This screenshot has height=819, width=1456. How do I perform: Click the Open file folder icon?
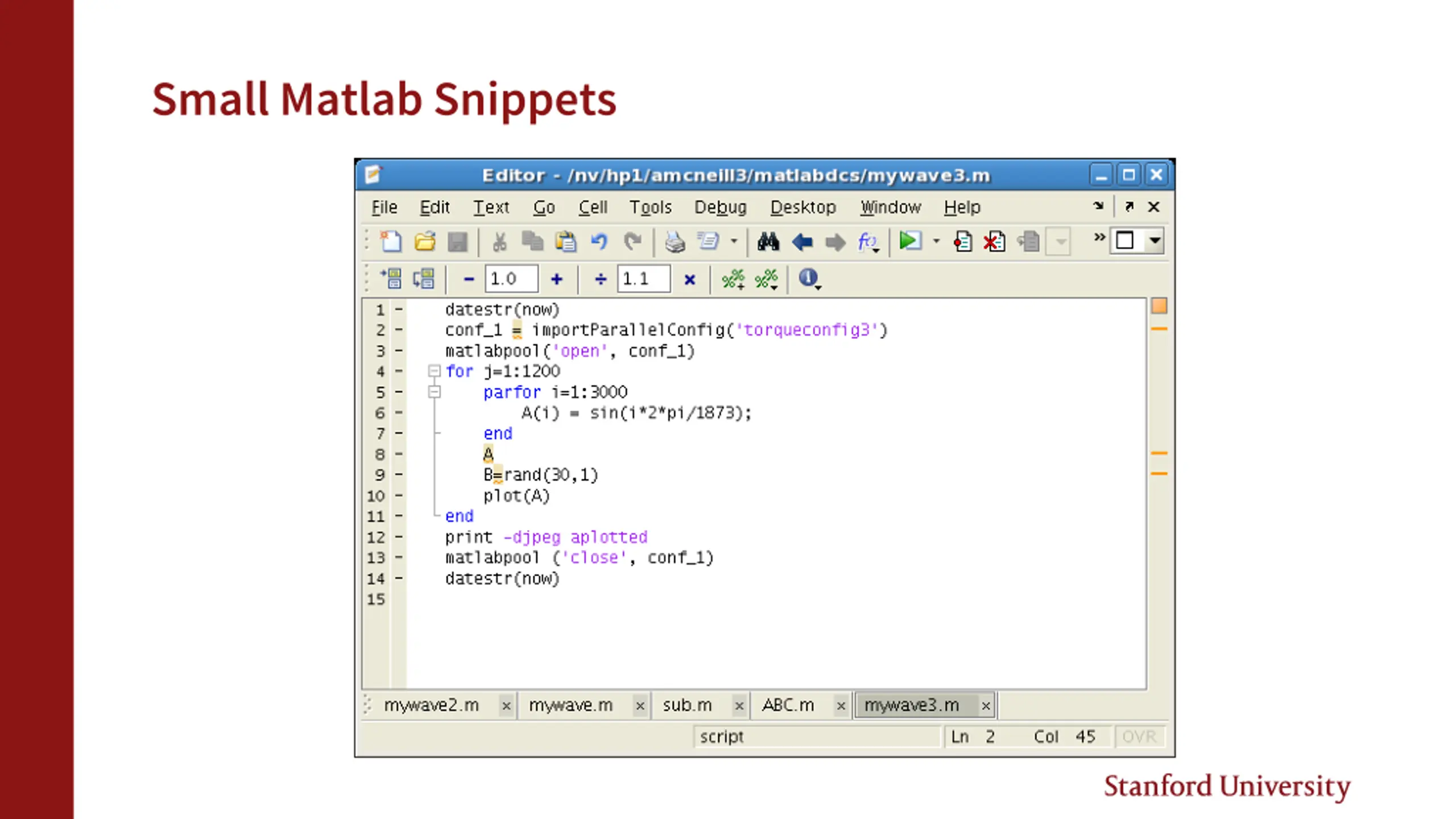[424, 242]
